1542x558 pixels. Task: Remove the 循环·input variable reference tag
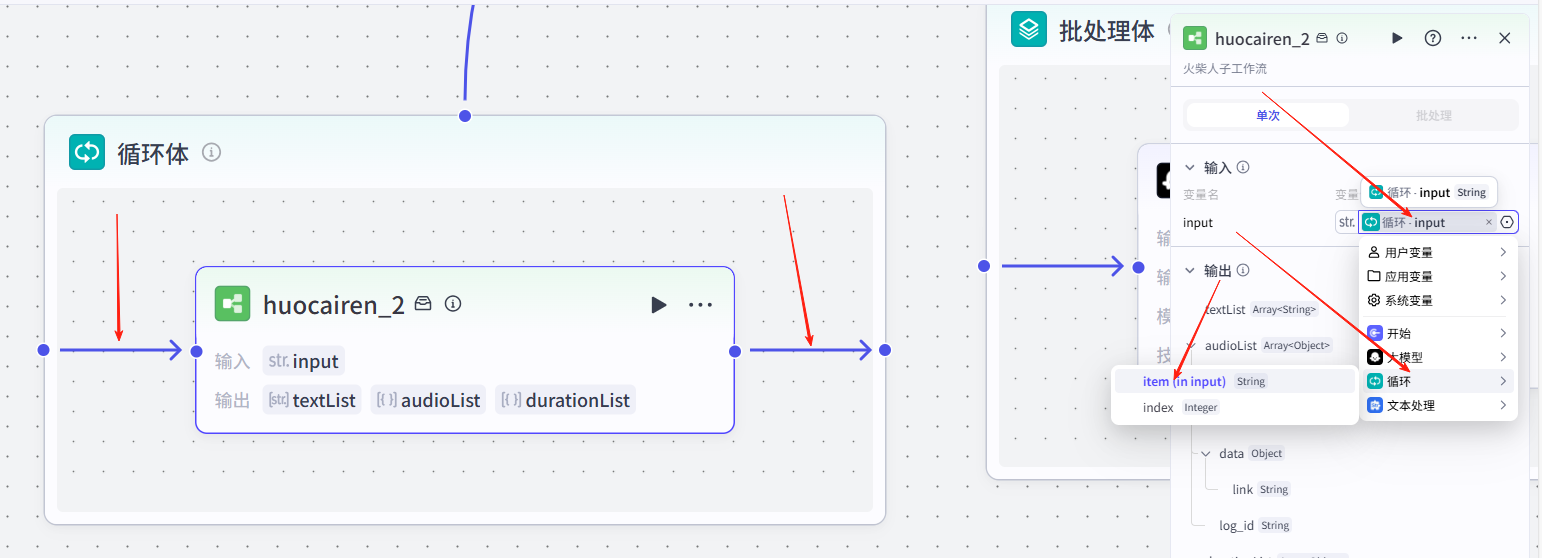(x=1488, y=222)
